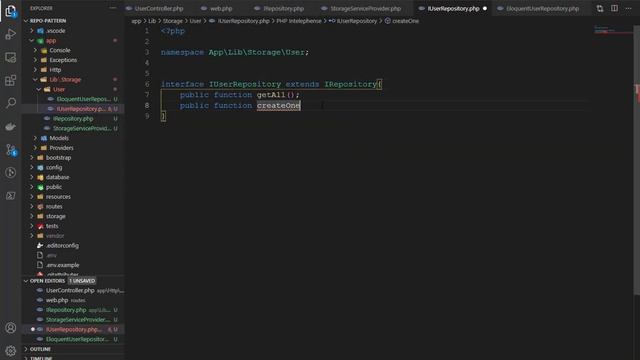This screenshot has height=360, width=640.
Task: Open the Accounts menu icon
Action: click(11, 328)
